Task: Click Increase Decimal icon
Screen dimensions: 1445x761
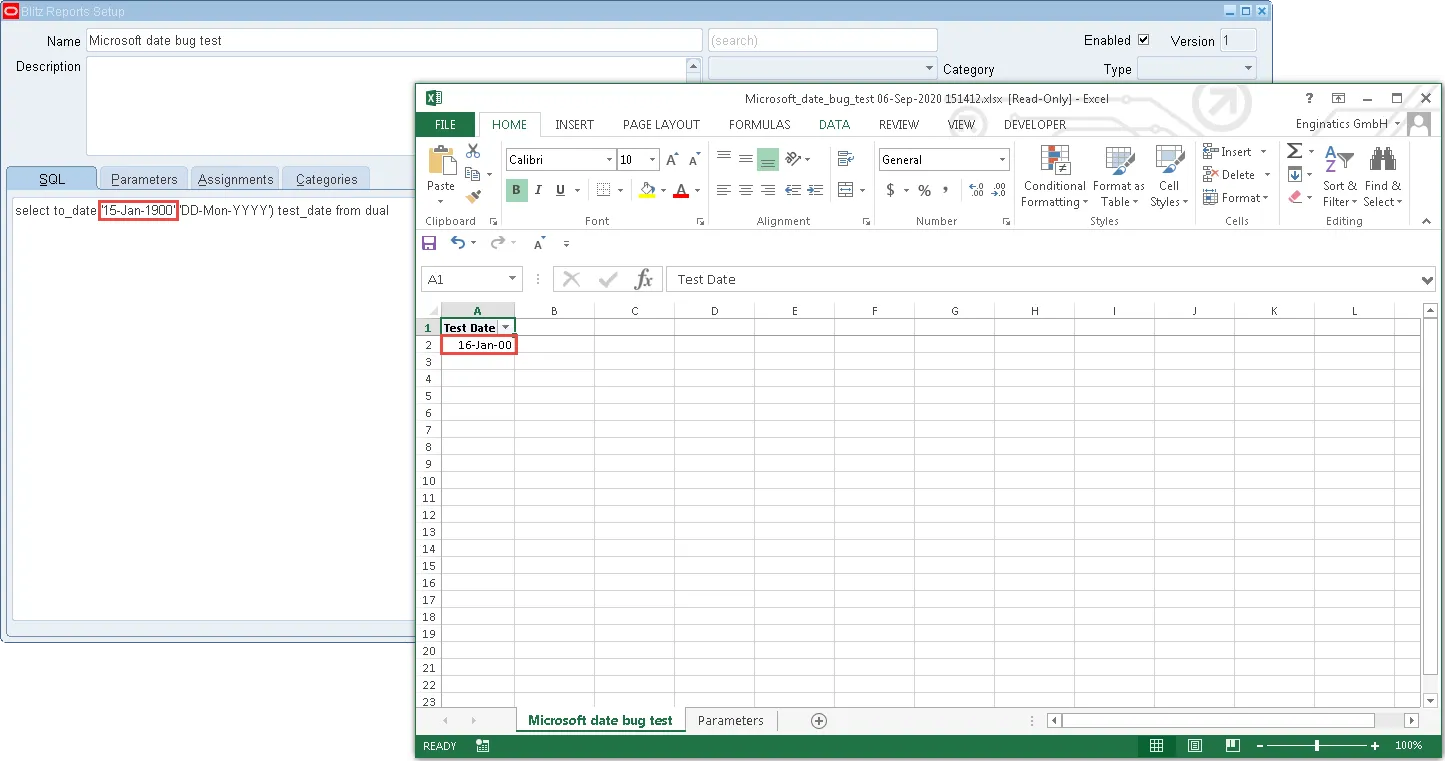Action: tap(976, 190)
